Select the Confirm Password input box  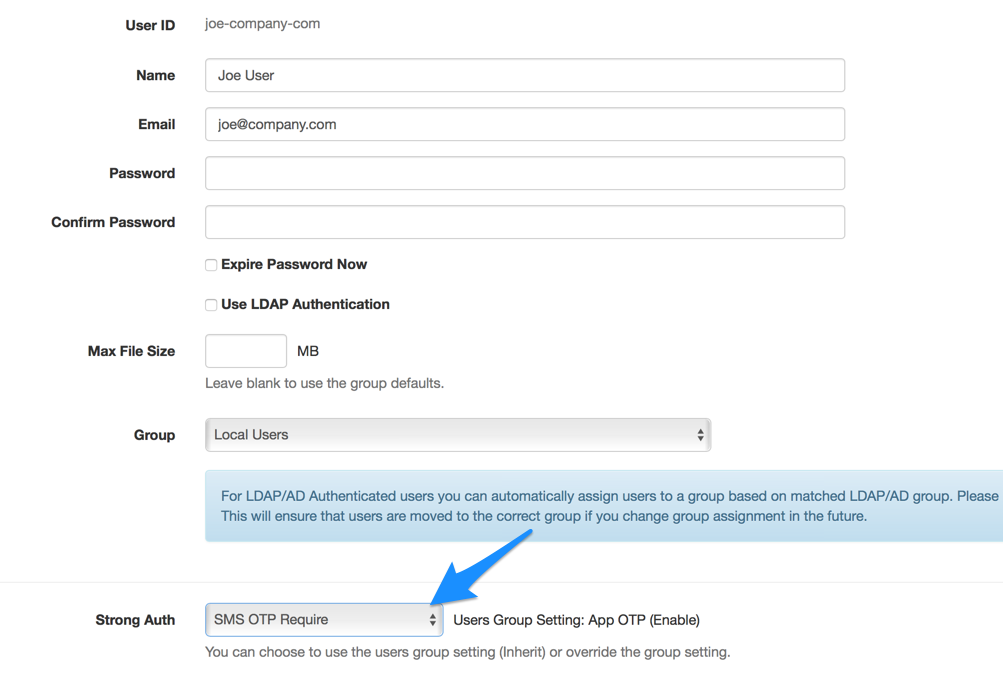[x=524, y=222]
